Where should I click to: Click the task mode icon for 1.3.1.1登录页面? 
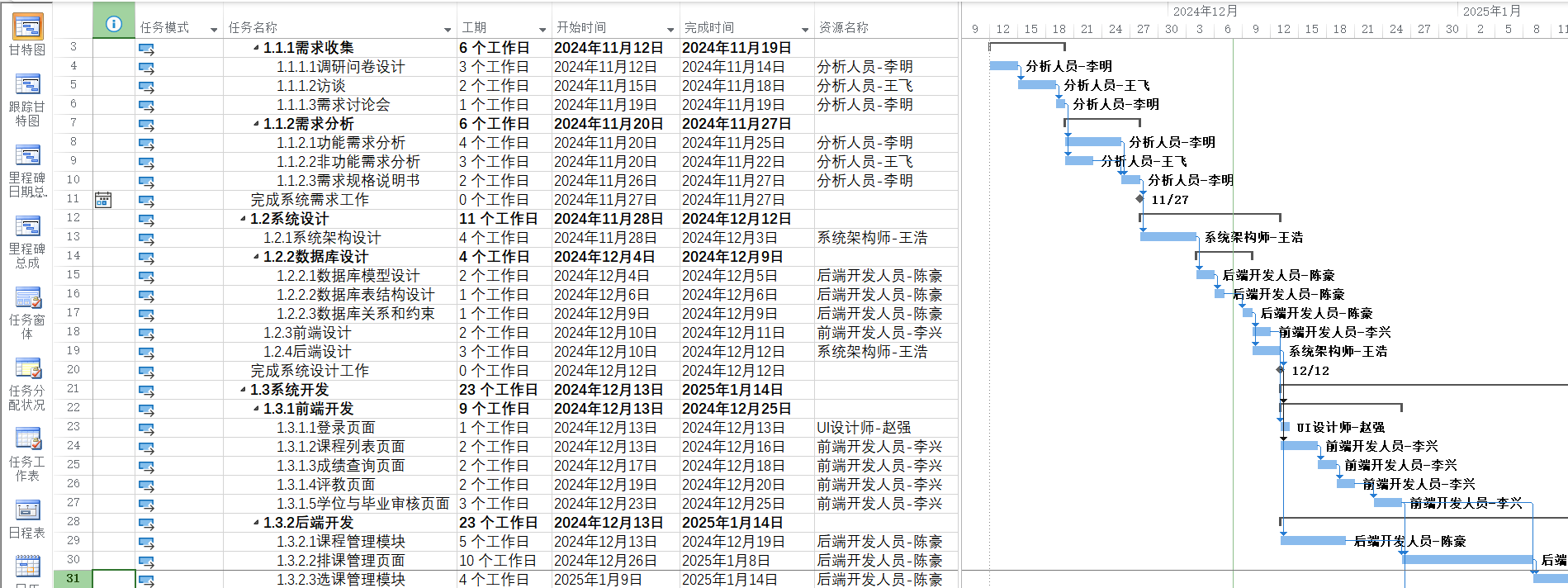click(x=146, y=428)
